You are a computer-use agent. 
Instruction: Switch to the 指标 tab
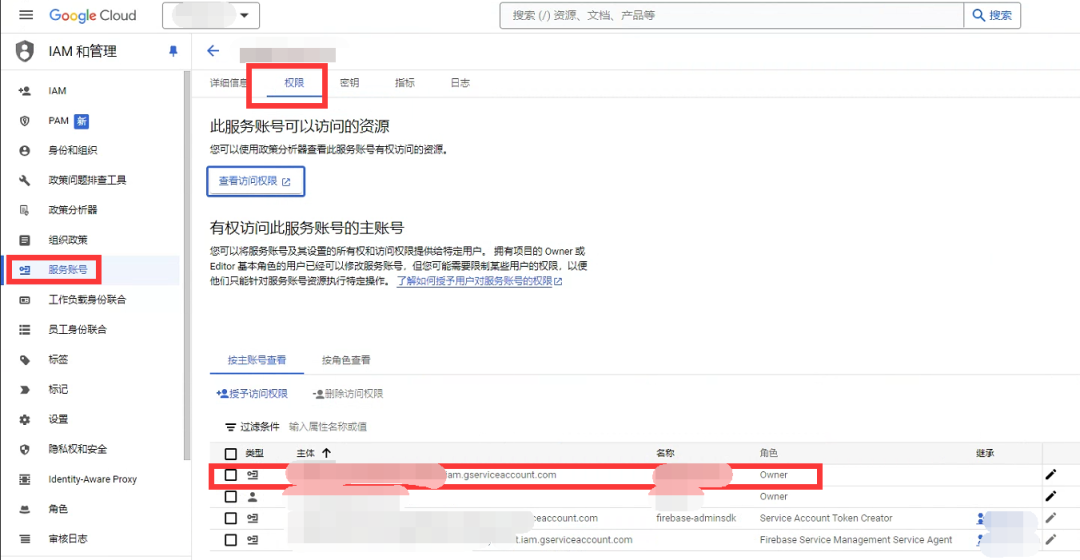pyautogui.click(x=405, y=83)
